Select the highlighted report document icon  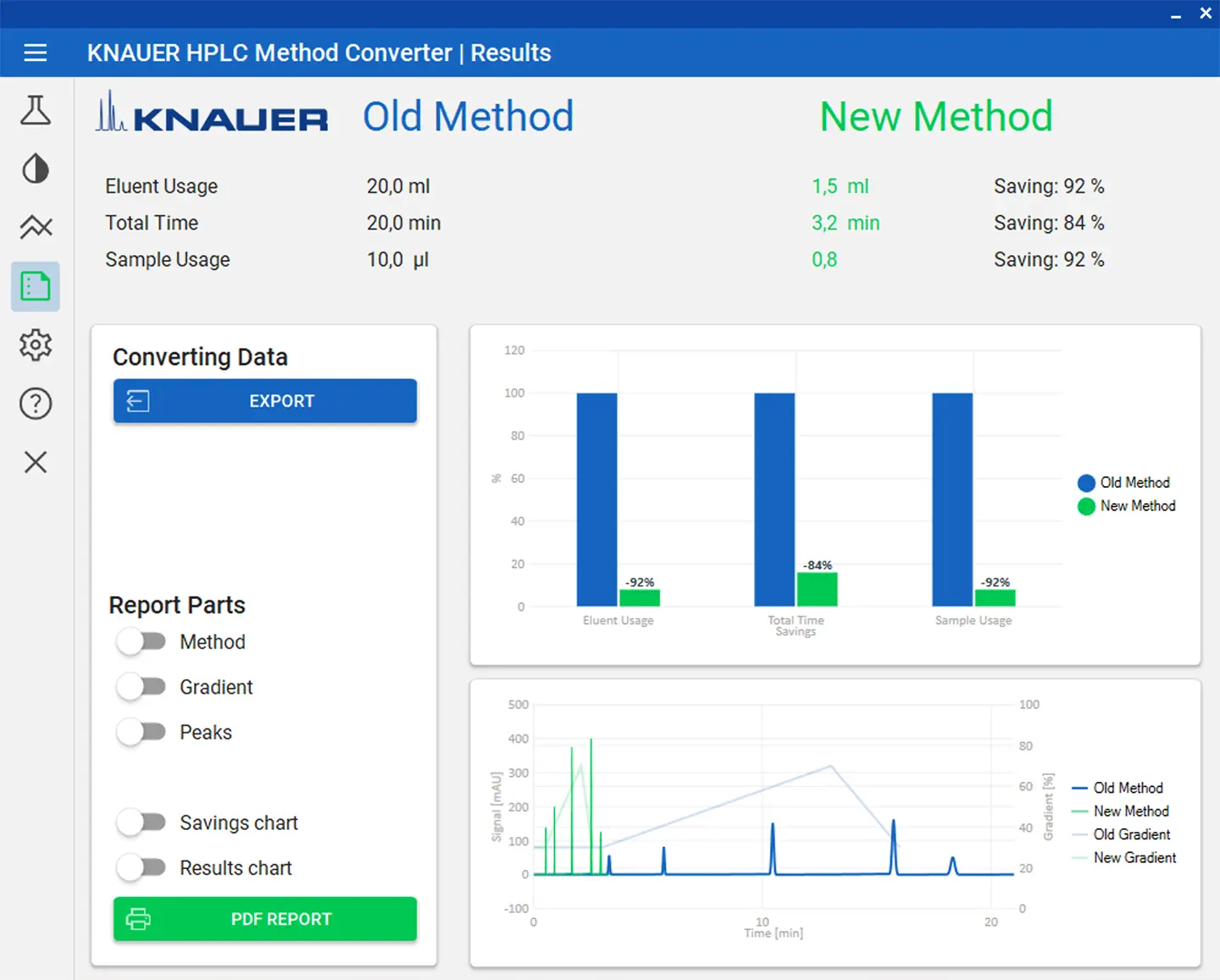[35, 286]
